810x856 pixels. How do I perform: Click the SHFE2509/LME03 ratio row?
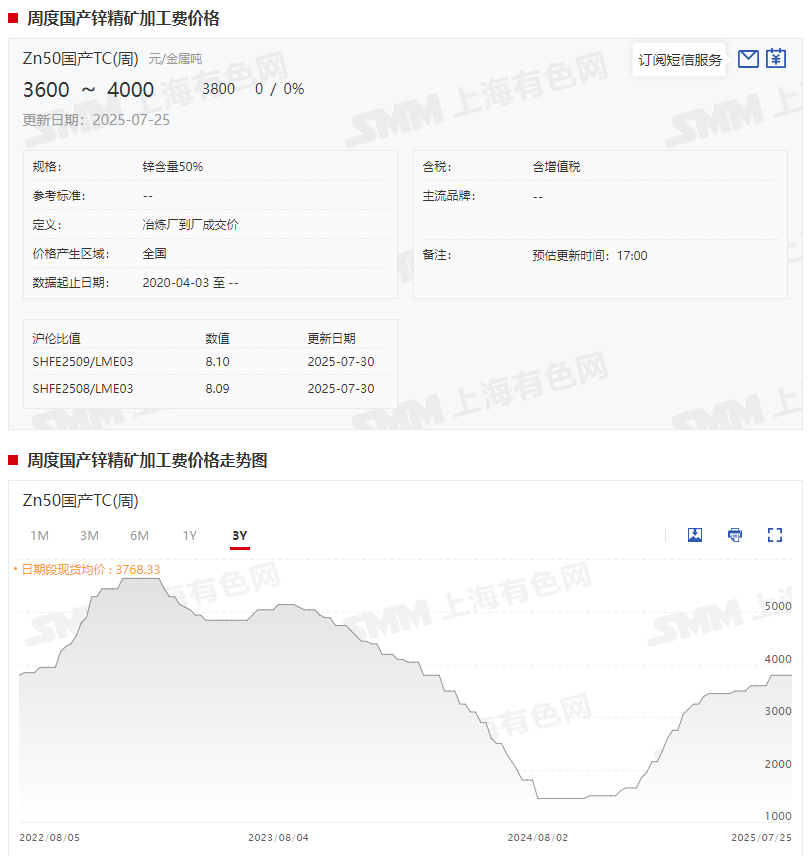tap(210, 361)
